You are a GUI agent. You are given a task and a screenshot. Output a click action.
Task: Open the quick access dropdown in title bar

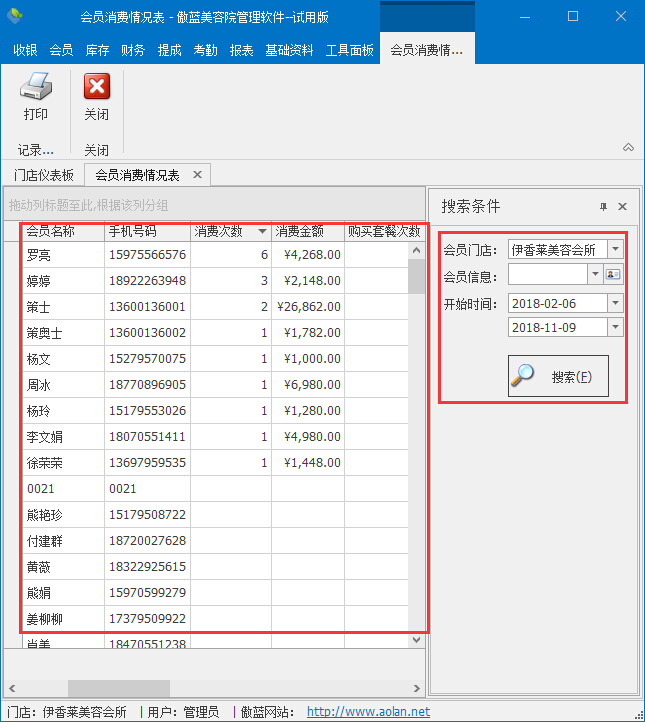40,17
